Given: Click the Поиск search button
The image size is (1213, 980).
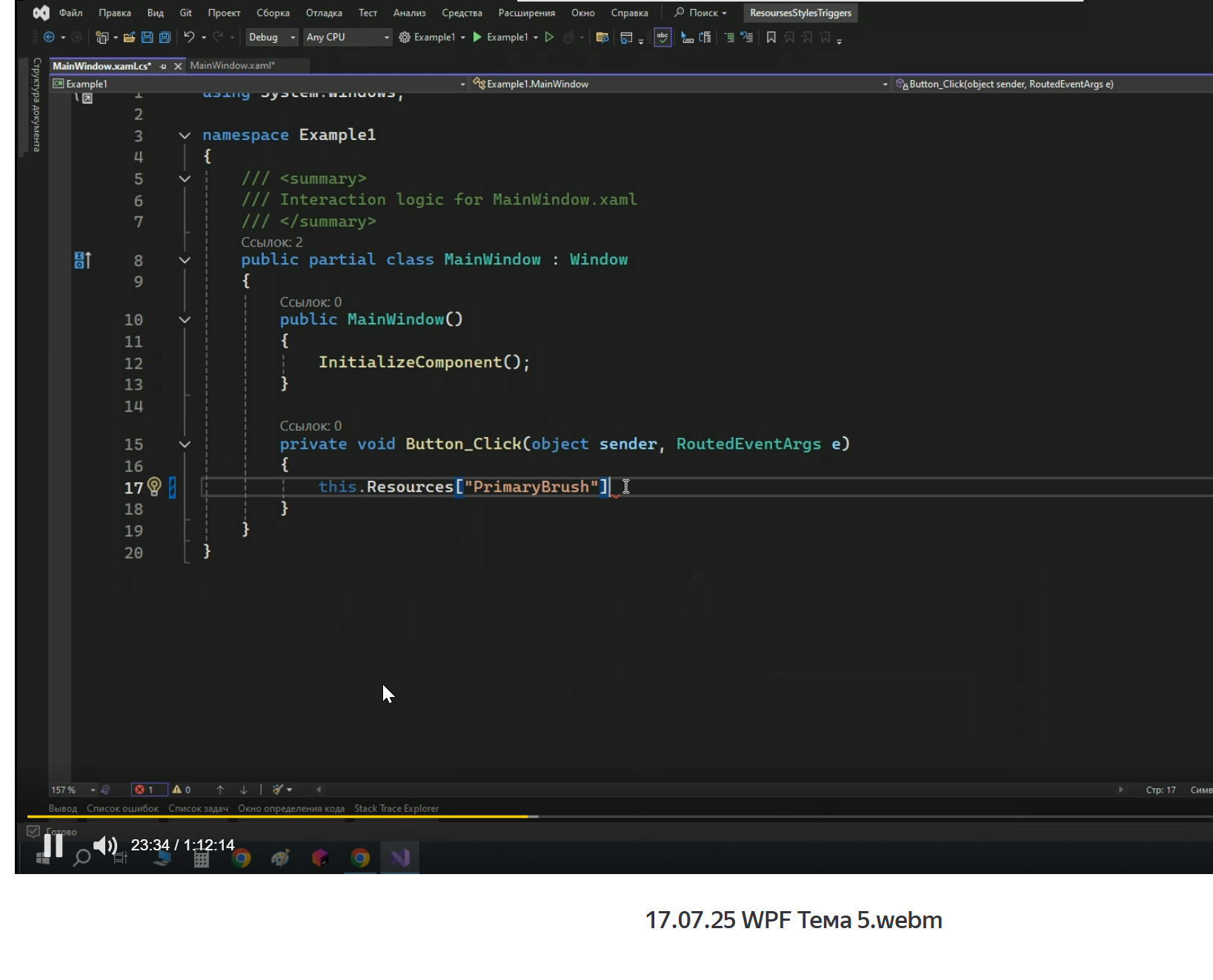Looking at the screenshot, I should [x=700, y=13].
